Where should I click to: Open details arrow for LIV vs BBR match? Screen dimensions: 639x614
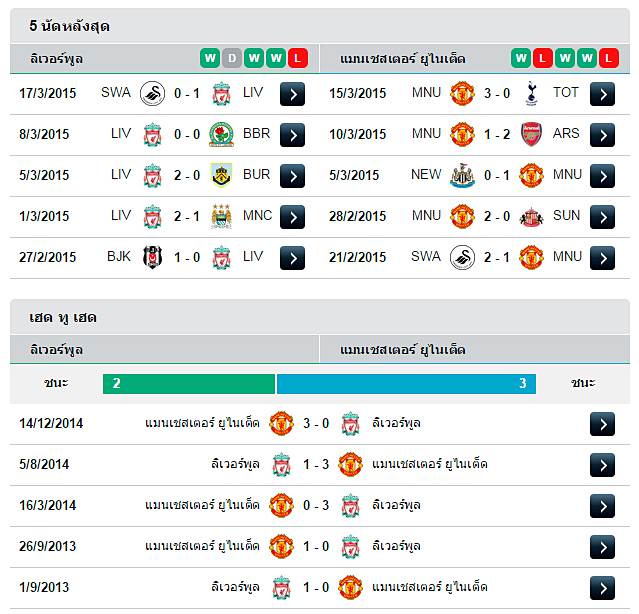(292, 135)
